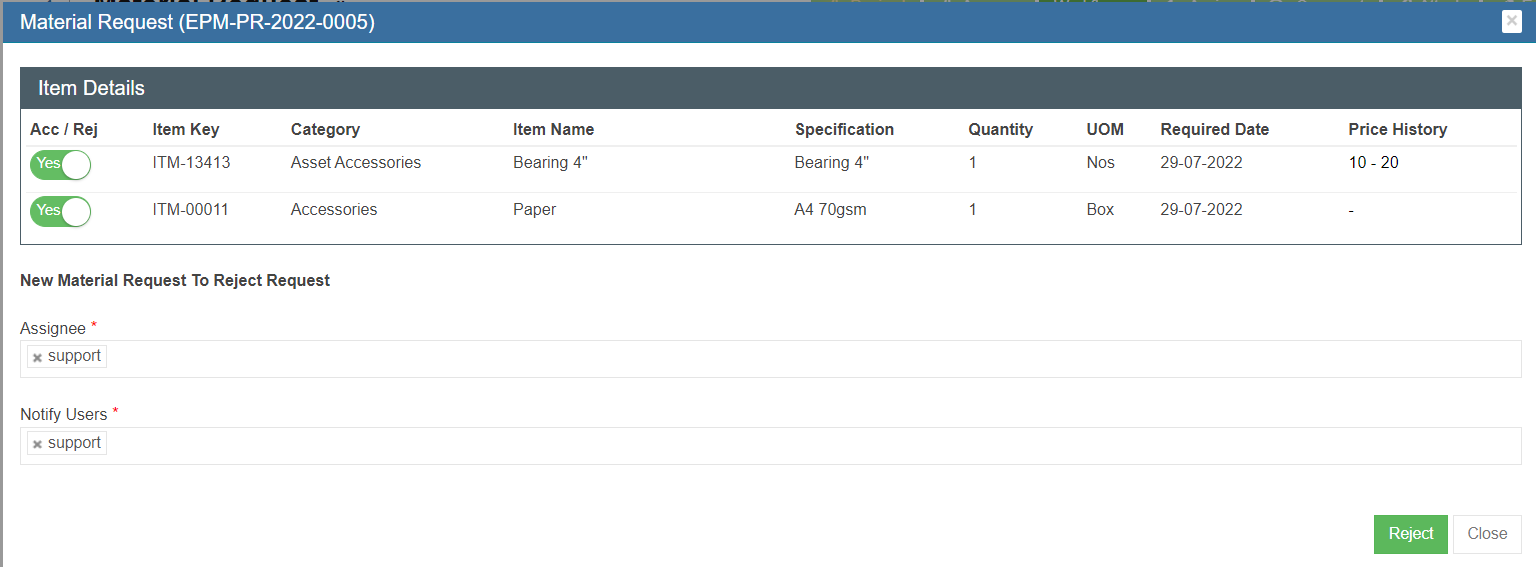This screenshot has width=1536, height=567.
Task: Click the Price History column header
Action: point(1397,129)
